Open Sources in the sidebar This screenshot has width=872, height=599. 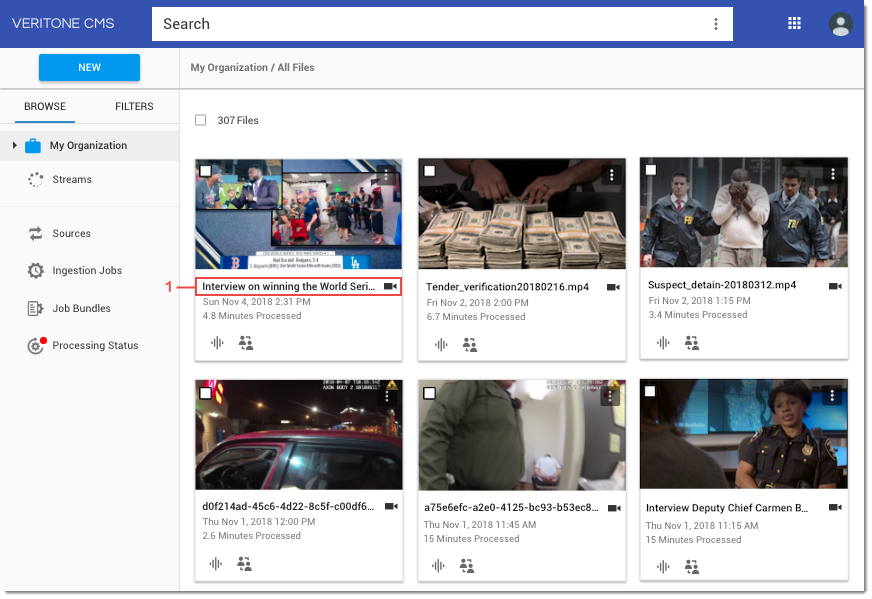click(x=71, y=234)
